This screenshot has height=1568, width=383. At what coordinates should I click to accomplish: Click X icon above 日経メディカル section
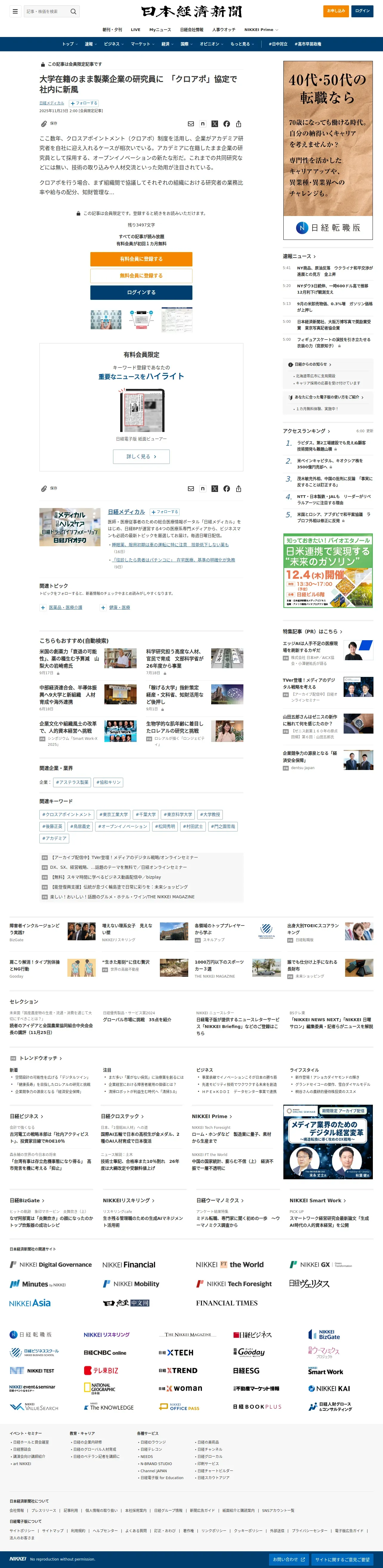click(x=214, y=488)
